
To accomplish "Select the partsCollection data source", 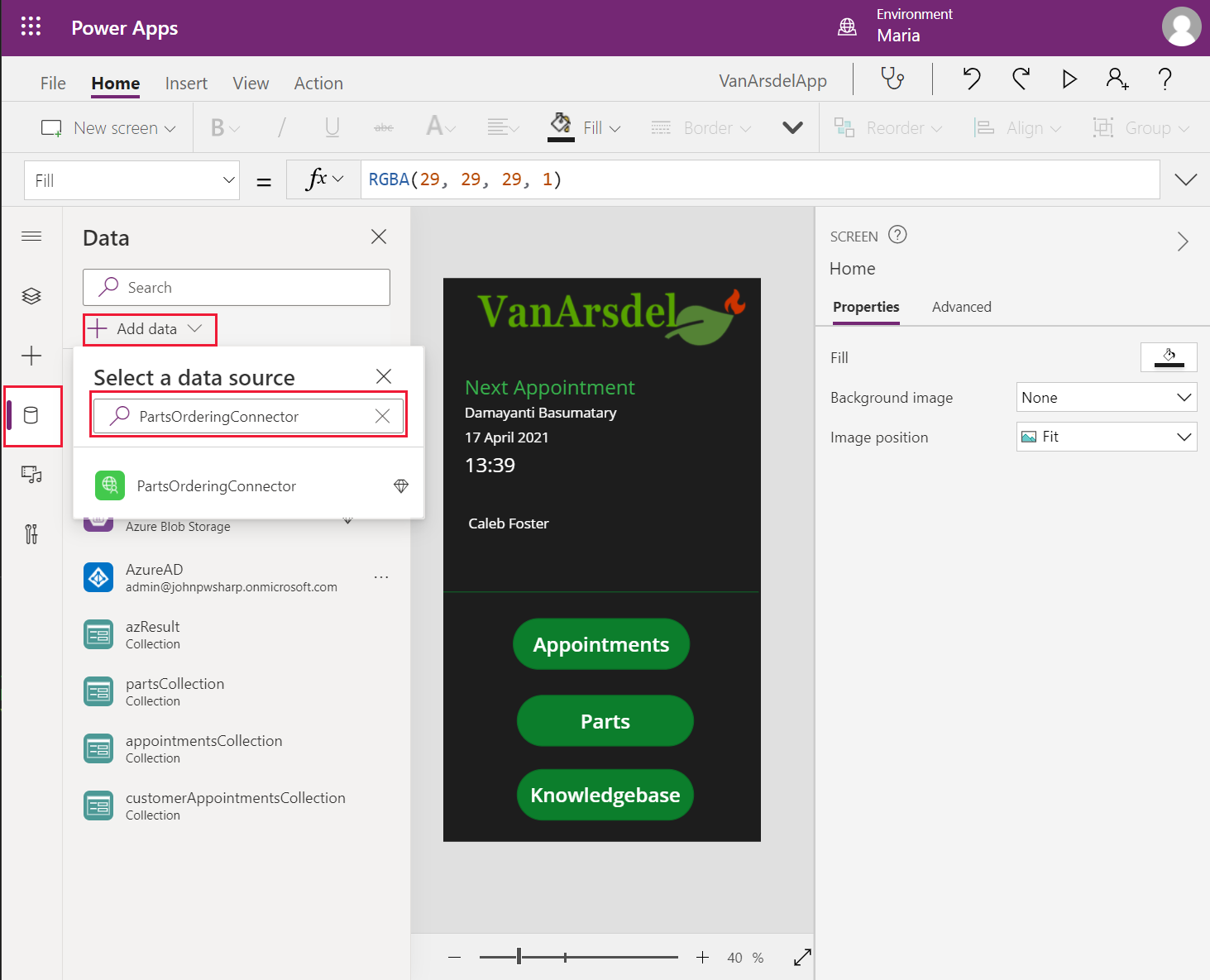I will tap(237, 691).
